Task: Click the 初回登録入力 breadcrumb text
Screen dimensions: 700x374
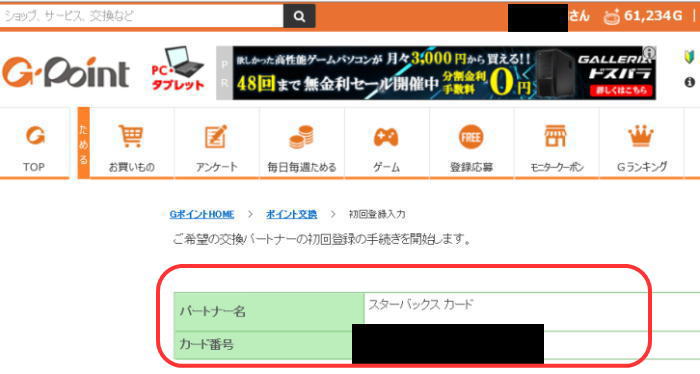Action: pyautogui.click(x=377, y=214)
